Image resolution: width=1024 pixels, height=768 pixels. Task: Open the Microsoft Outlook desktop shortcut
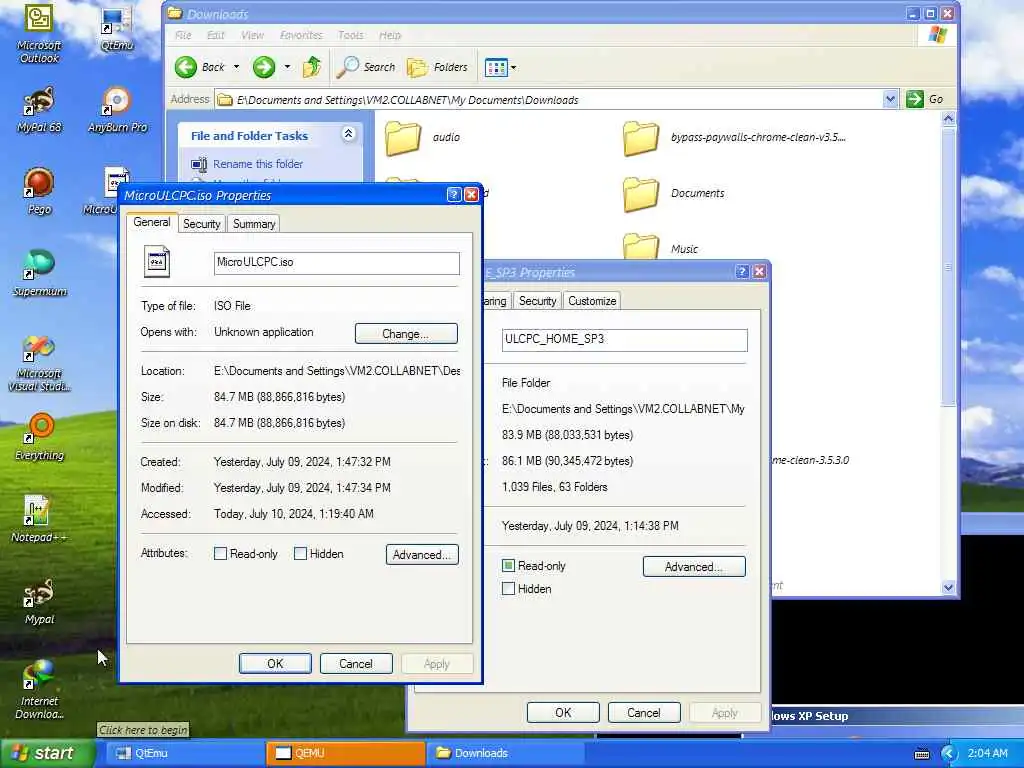(39, 33)
